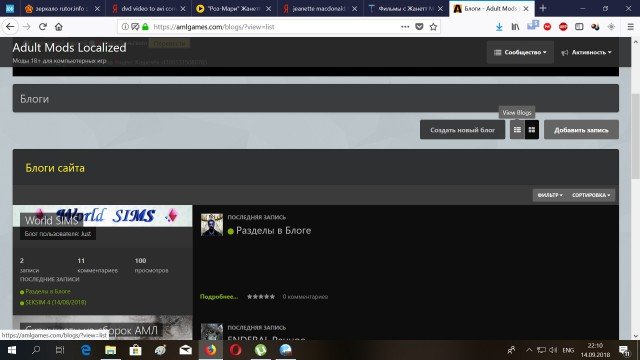640x360 pixels.
Task: Expand the Активность dropdown menu
Action: (586, 52)
